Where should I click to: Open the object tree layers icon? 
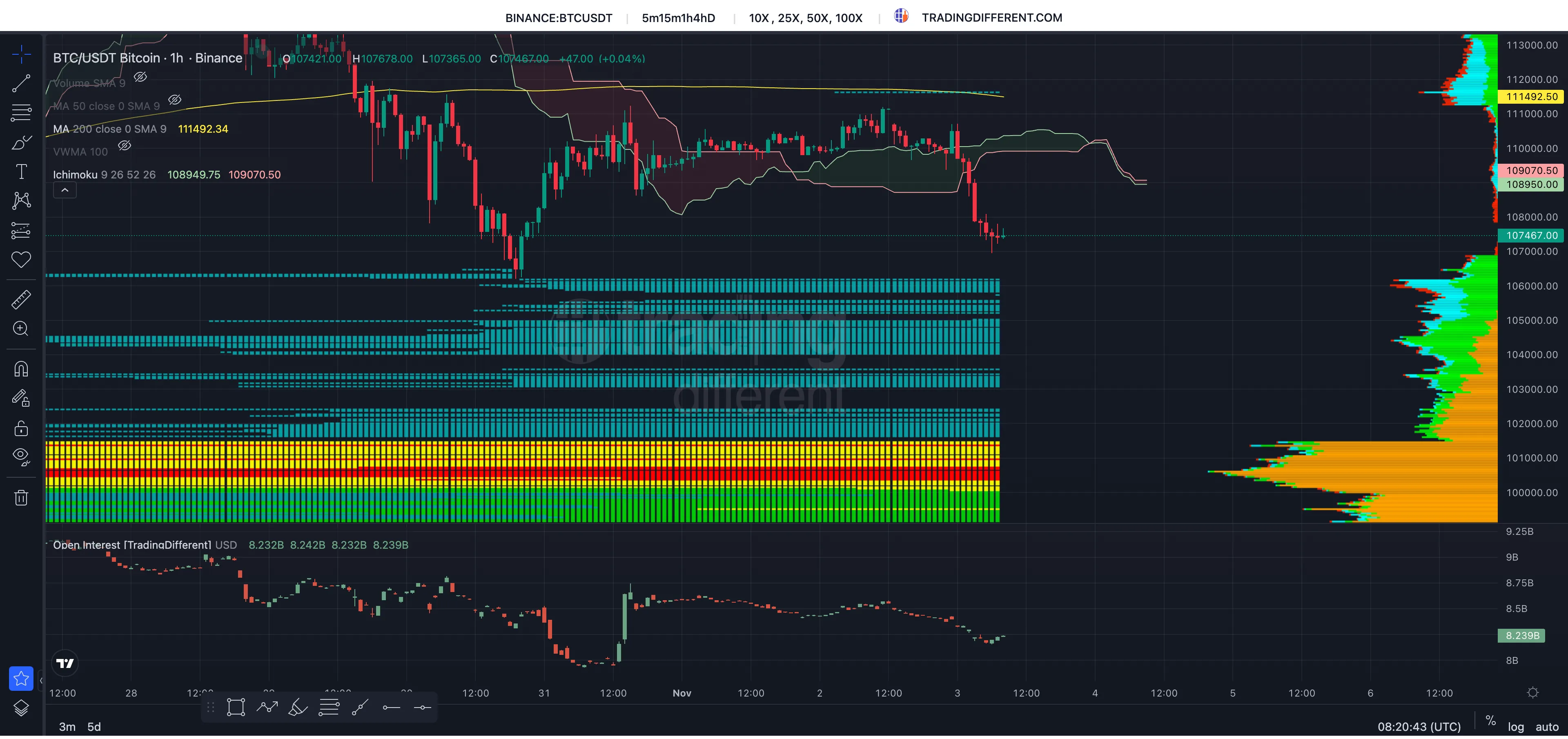coord(21,708)
